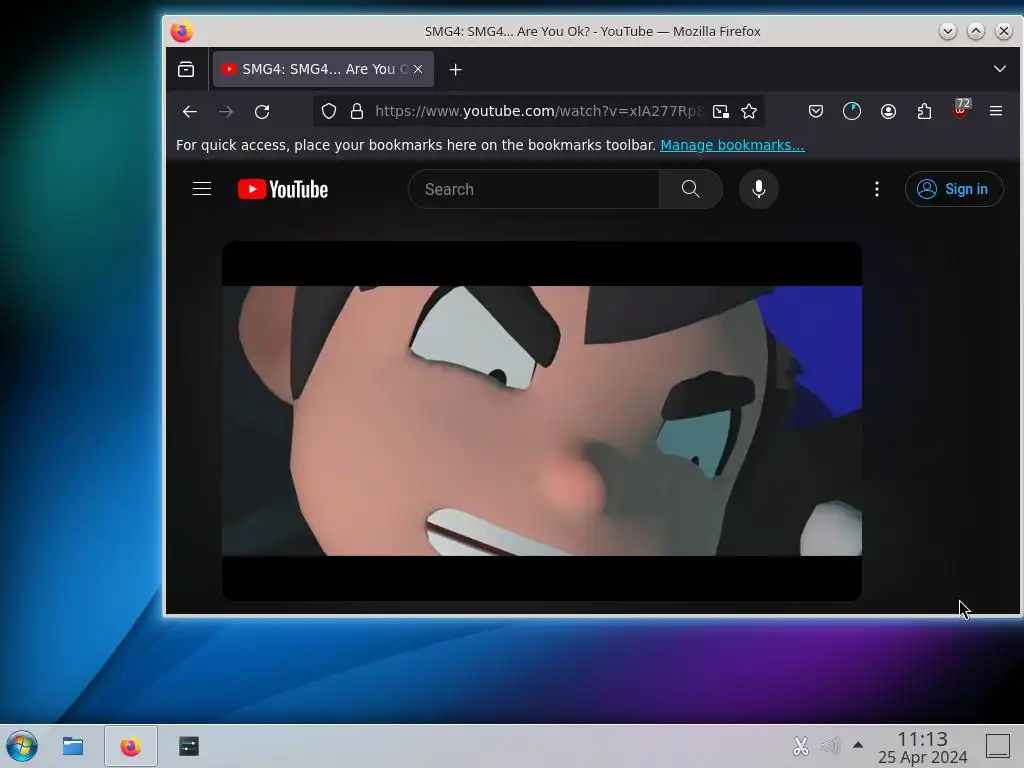Expand the list all tabs chevron

[999, 69]
